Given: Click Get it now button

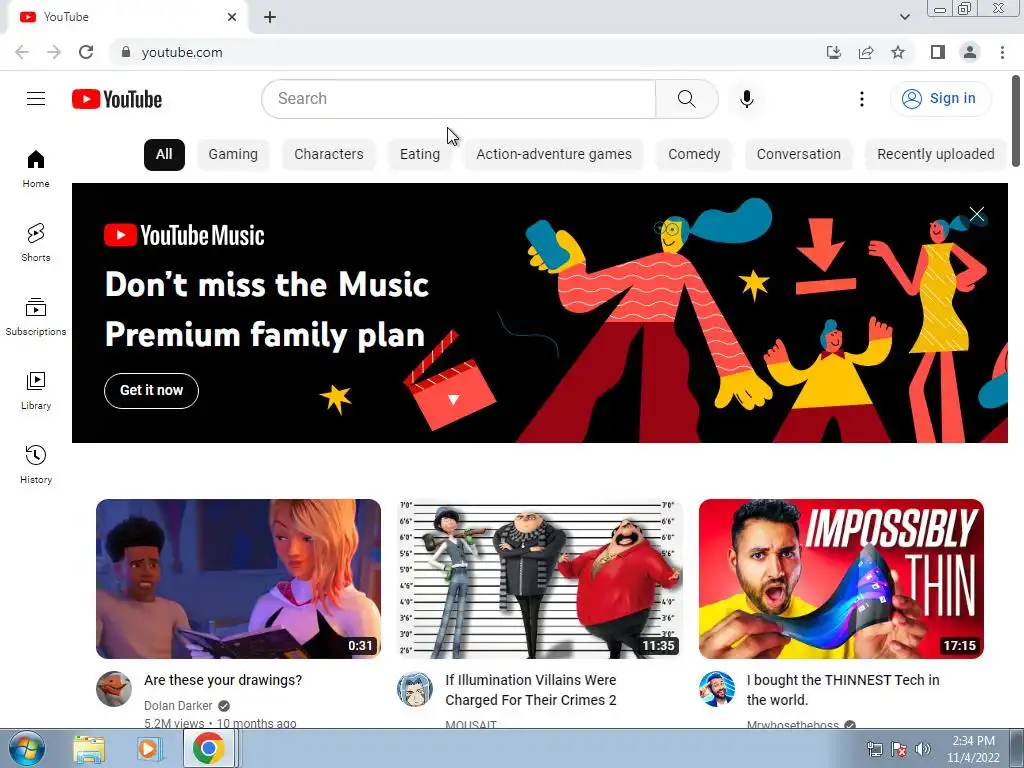Looking at the screenshot, I should click(152, 391).
